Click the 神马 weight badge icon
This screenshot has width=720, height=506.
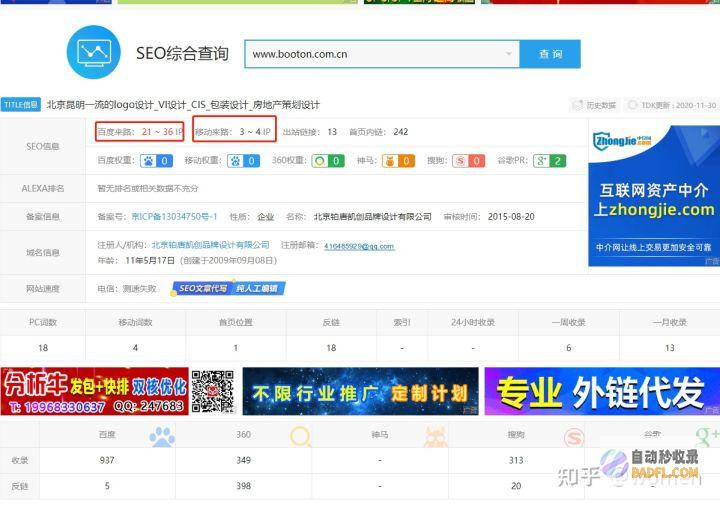pyautogui.click(x=399, y=161)
